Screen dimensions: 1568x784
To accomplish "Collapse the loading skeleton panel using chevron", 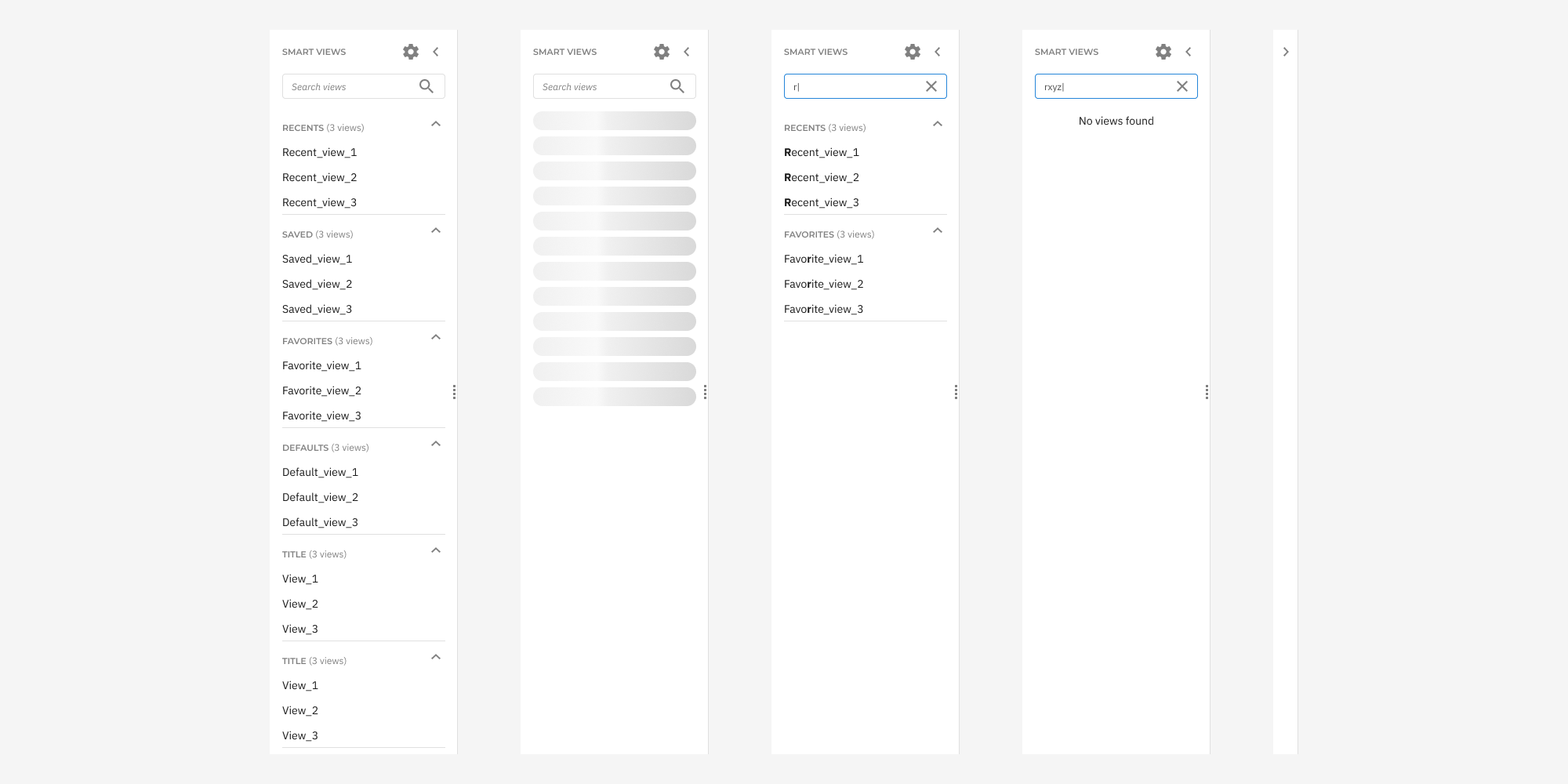I will click(x=687, y=52).
